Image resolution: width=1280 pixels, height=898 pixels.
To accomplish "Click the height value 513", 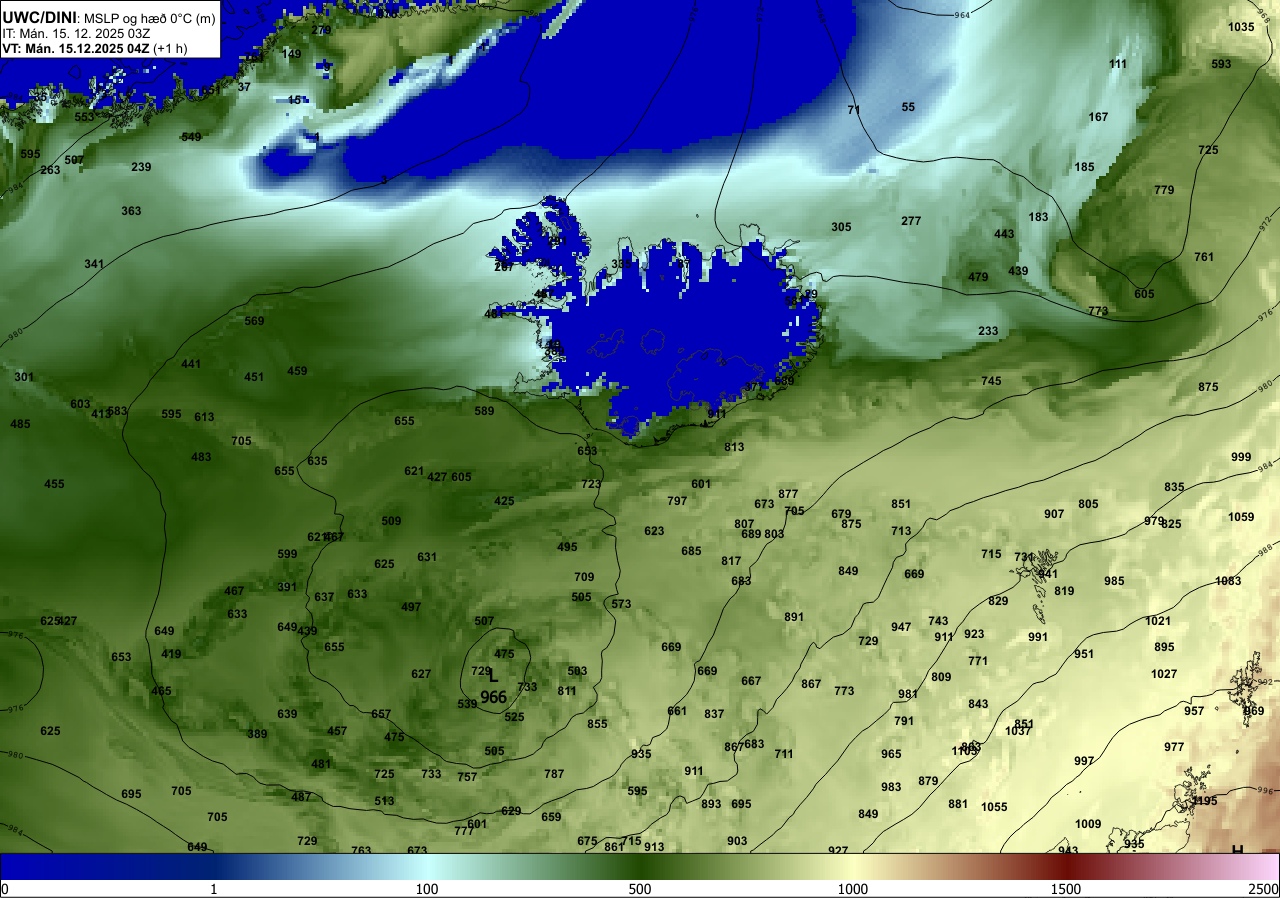I will [384, 801].
